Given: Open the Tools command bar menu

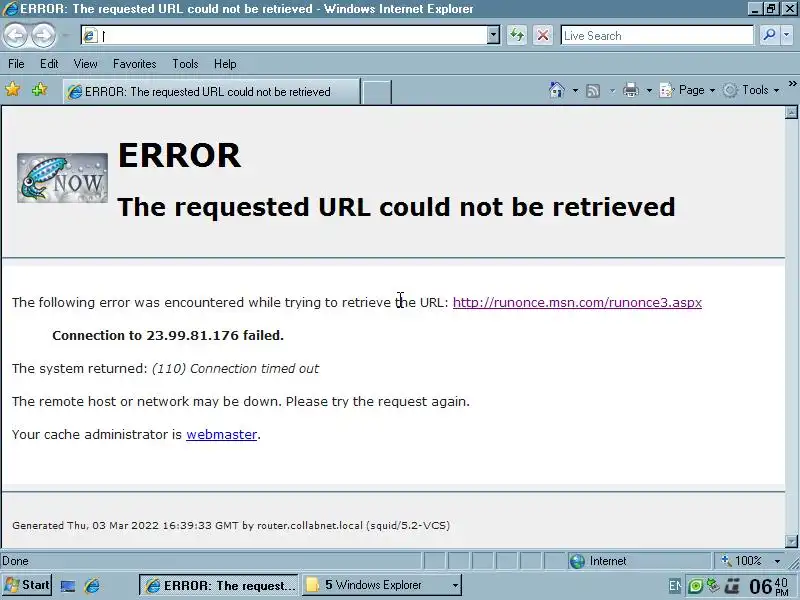Looking at the screenshot, I should point(752,90).
